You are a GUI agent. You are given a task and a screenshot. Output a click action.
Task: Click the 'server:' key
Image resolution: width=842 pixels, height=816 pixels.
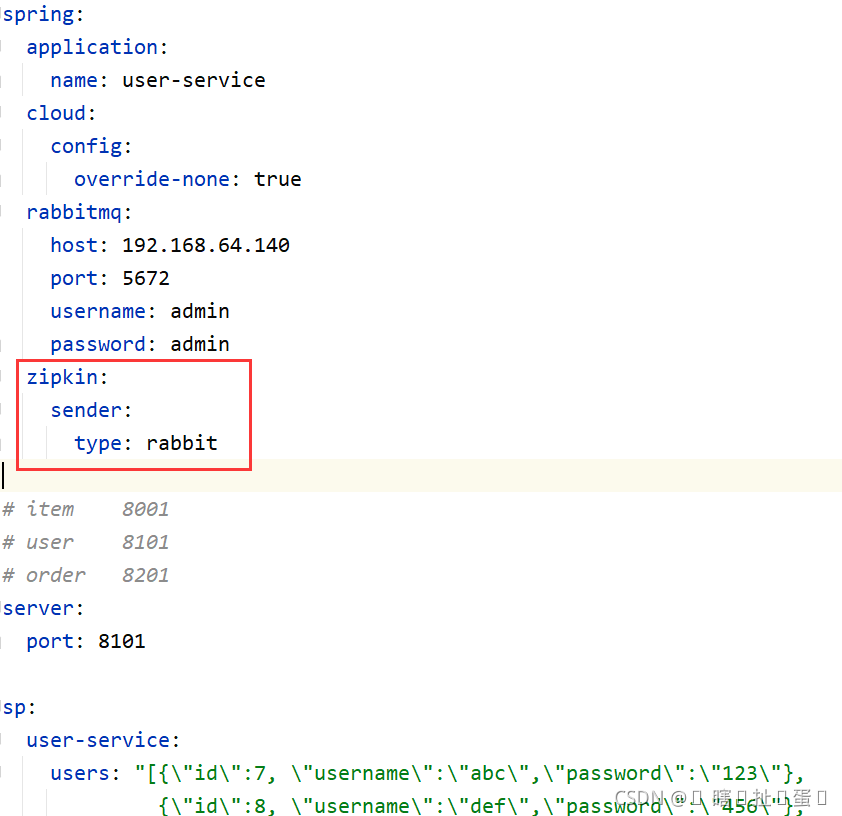[43, 609]
